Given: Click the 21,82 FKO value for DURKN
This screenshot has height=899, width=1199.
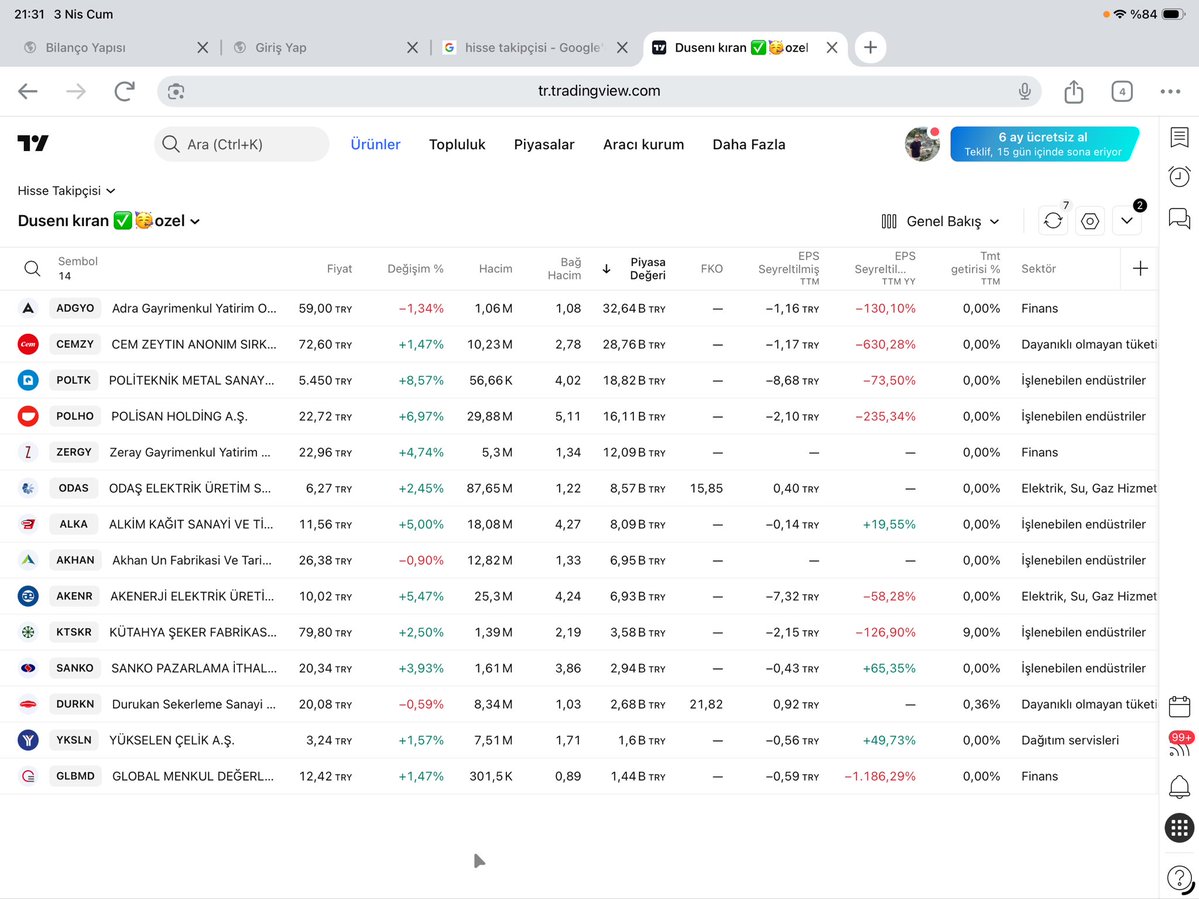Looking at the screenshot, I should click(706, 704).
